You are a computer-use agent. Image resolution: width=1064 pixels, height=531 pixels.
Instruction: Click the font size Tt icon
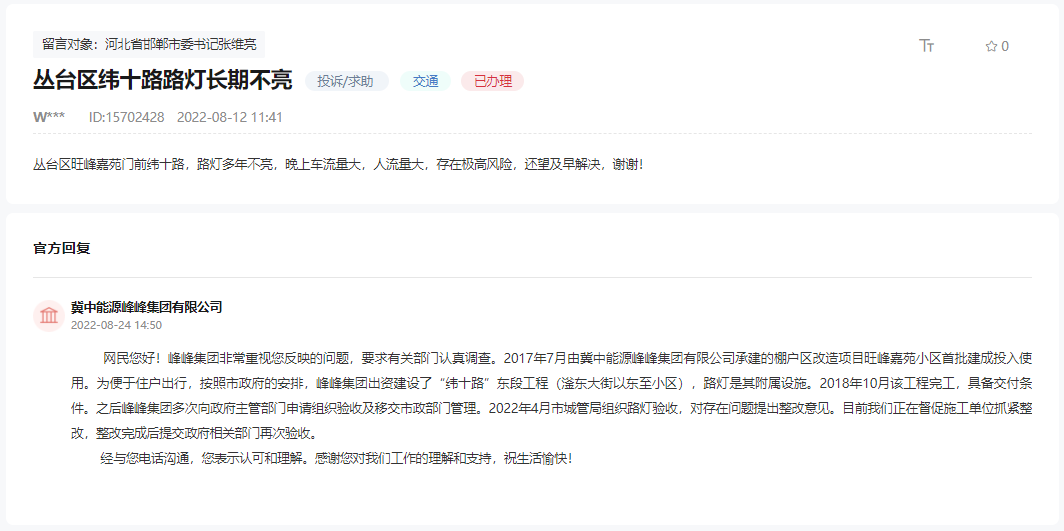coord(926,45)
